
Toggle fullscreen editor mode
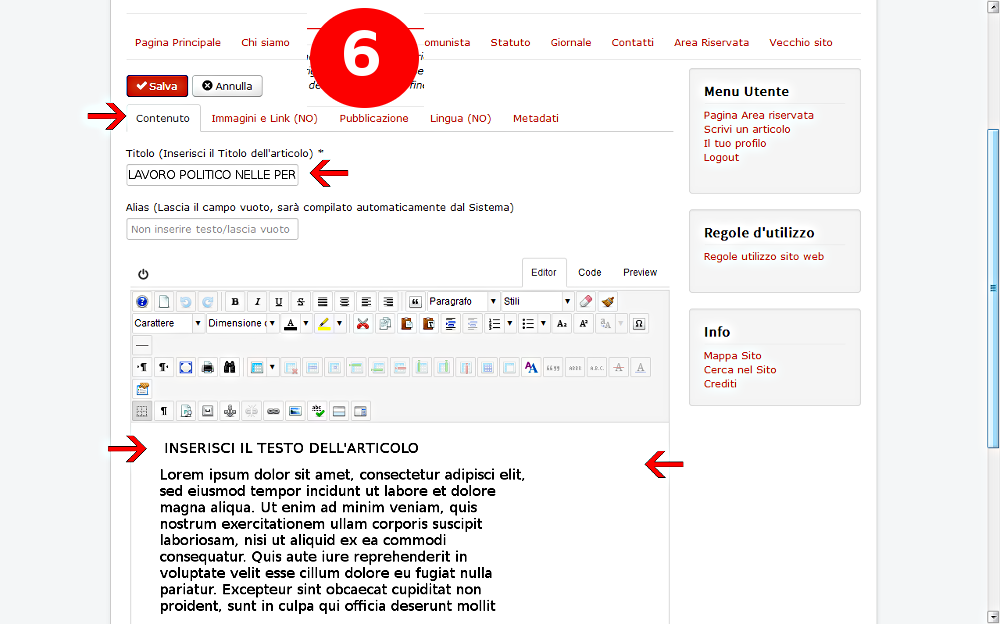(x=186, y=368)
